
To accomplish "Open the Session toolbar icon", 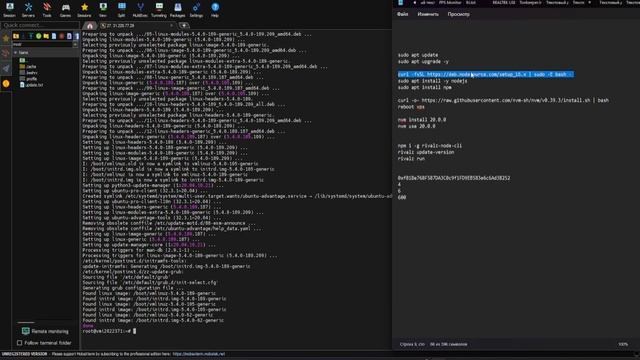I will tap(9, 10).
